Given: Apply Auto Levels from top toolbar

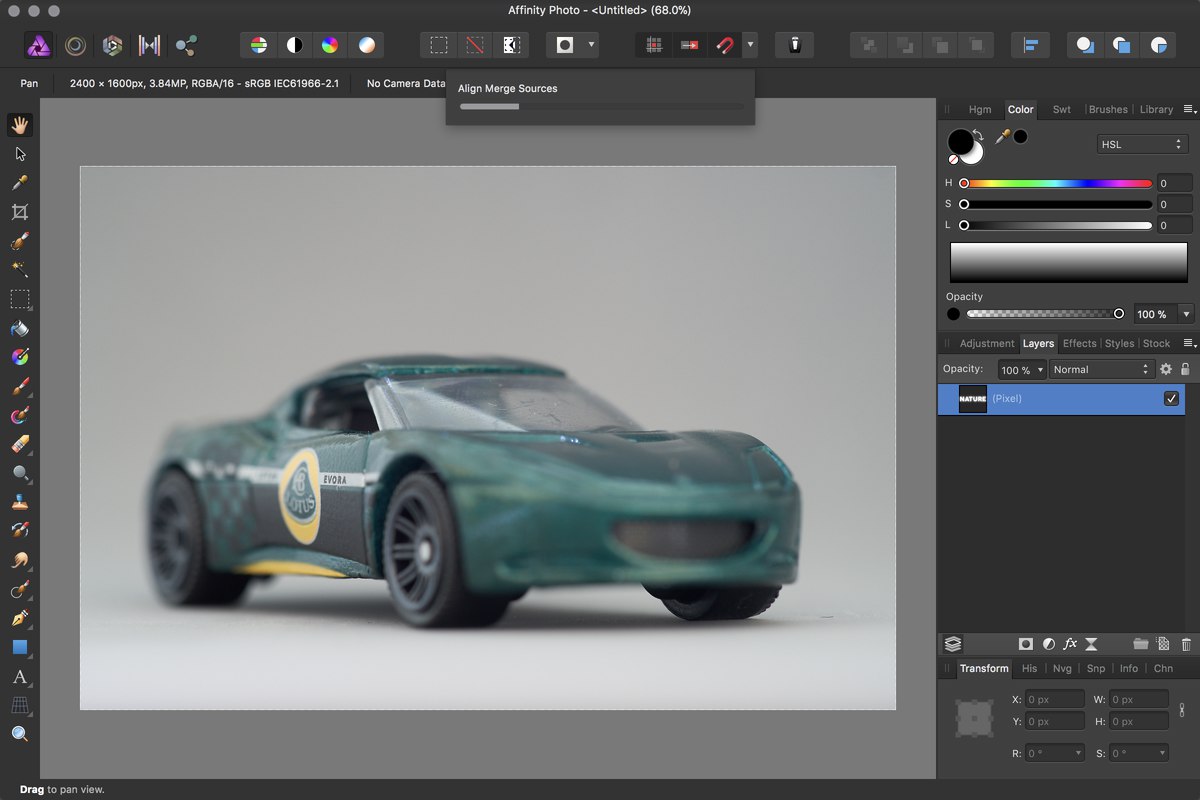Looking at the screenshot, I should pyautogui.click(x=259, y=45).
